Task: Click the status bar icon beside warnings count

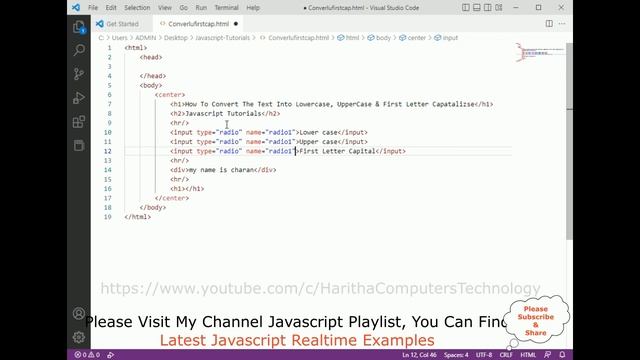Action: point(111,355)
